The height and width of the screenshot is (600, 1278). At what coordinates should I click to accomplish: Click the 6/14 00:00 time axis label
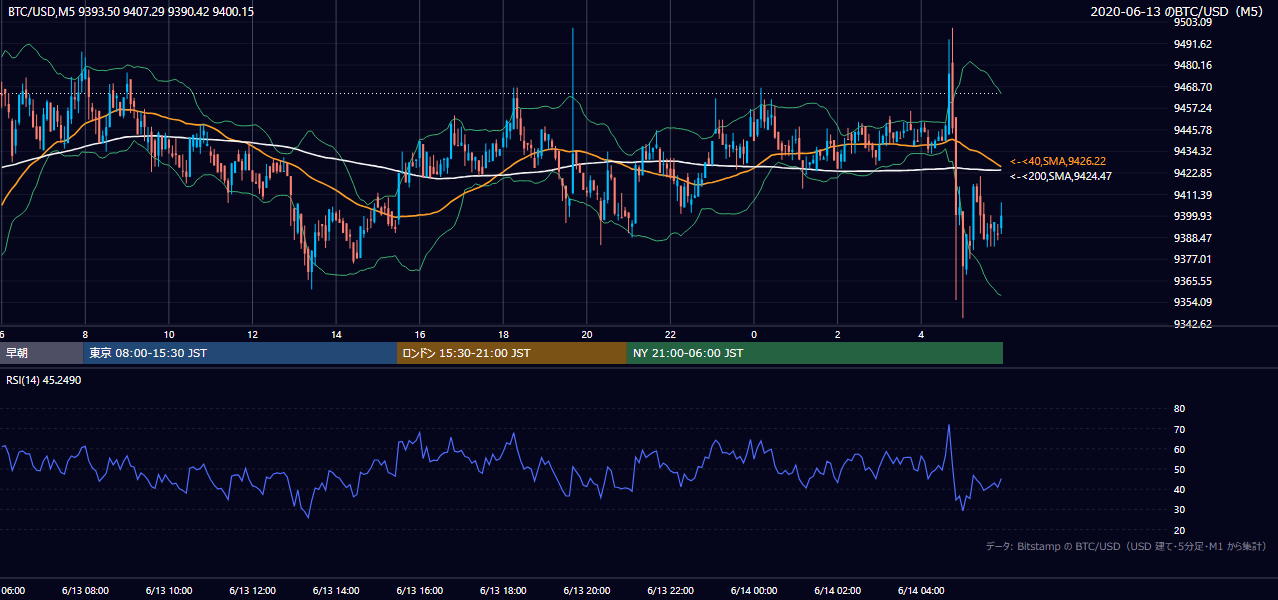tap(754, 591)
